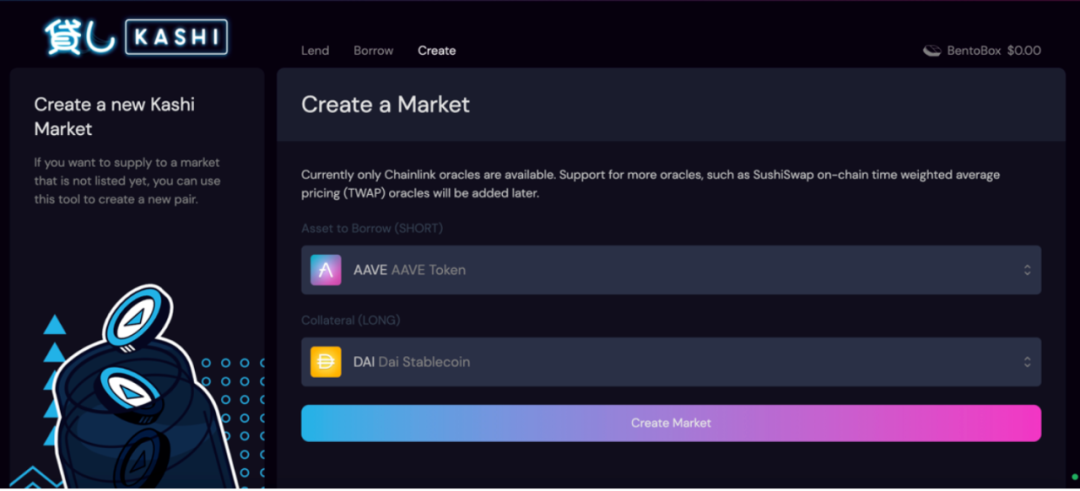Click the Chainlink oracles notice text
Image resolution: width=1080 pixels, height=491 pixels.
tap(650, 184)
